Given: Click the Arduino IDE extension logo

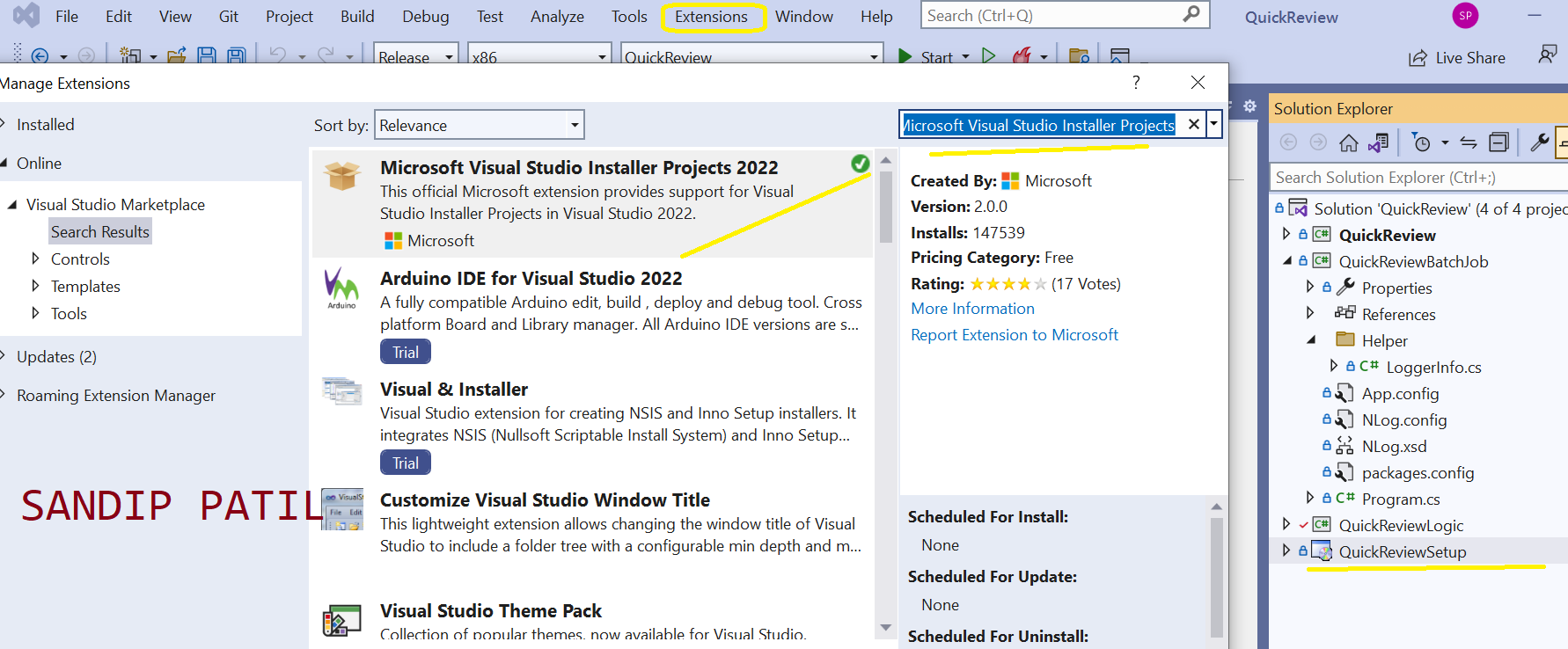Looking at the screenshot, I should [341, 288].
